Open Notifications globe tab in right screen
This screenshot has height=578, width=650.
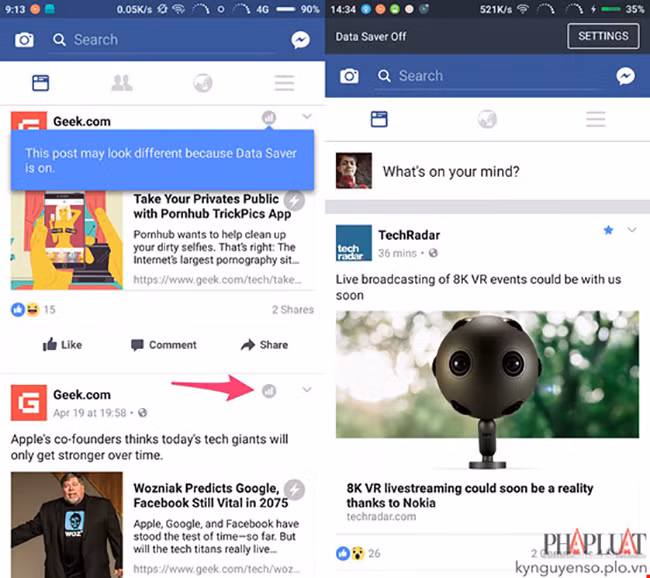point(487,119)
